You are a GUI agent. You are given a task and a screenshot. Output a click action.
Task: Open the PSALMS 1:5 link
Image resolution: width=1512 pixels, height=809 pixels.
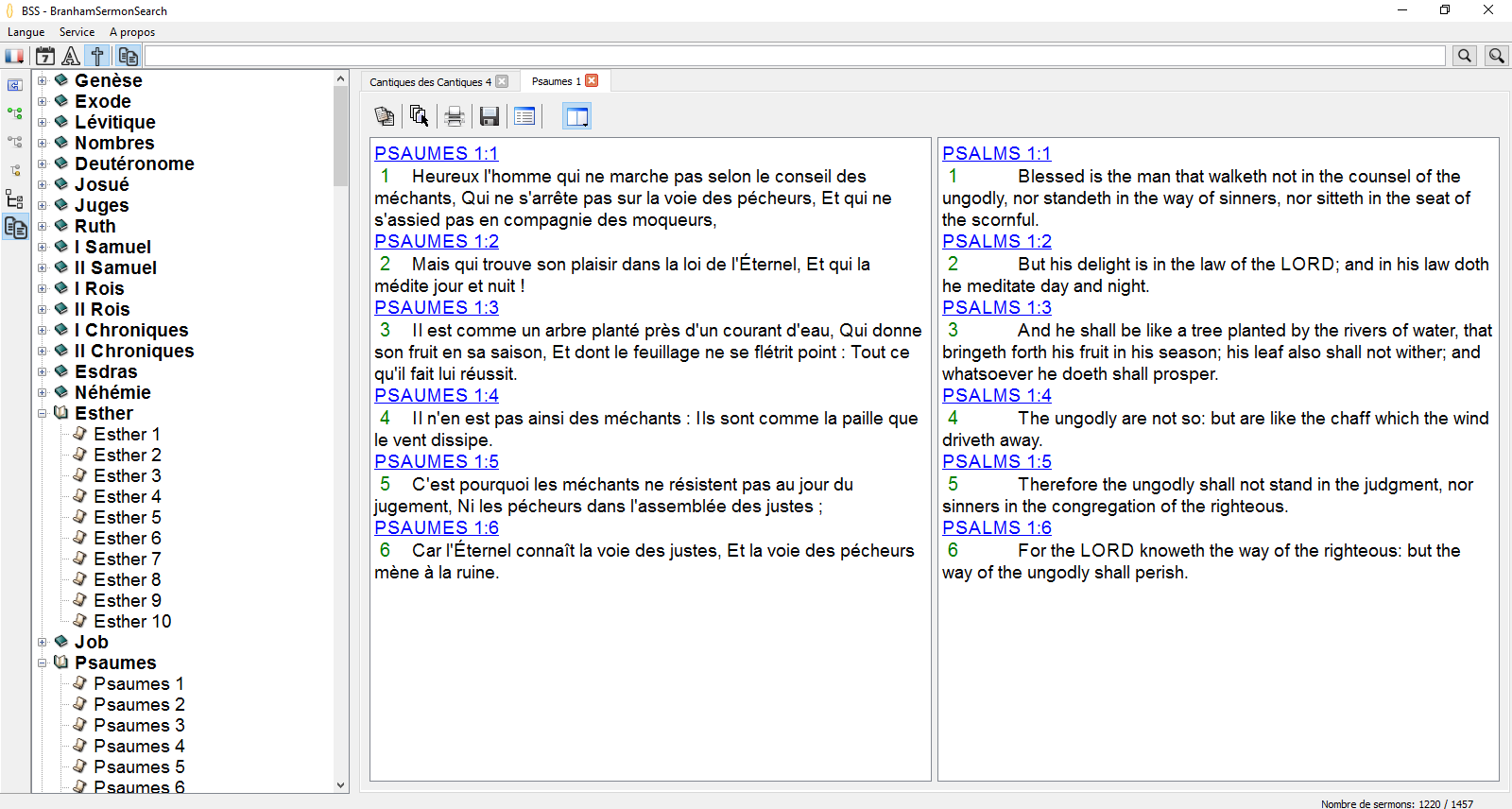997,461
